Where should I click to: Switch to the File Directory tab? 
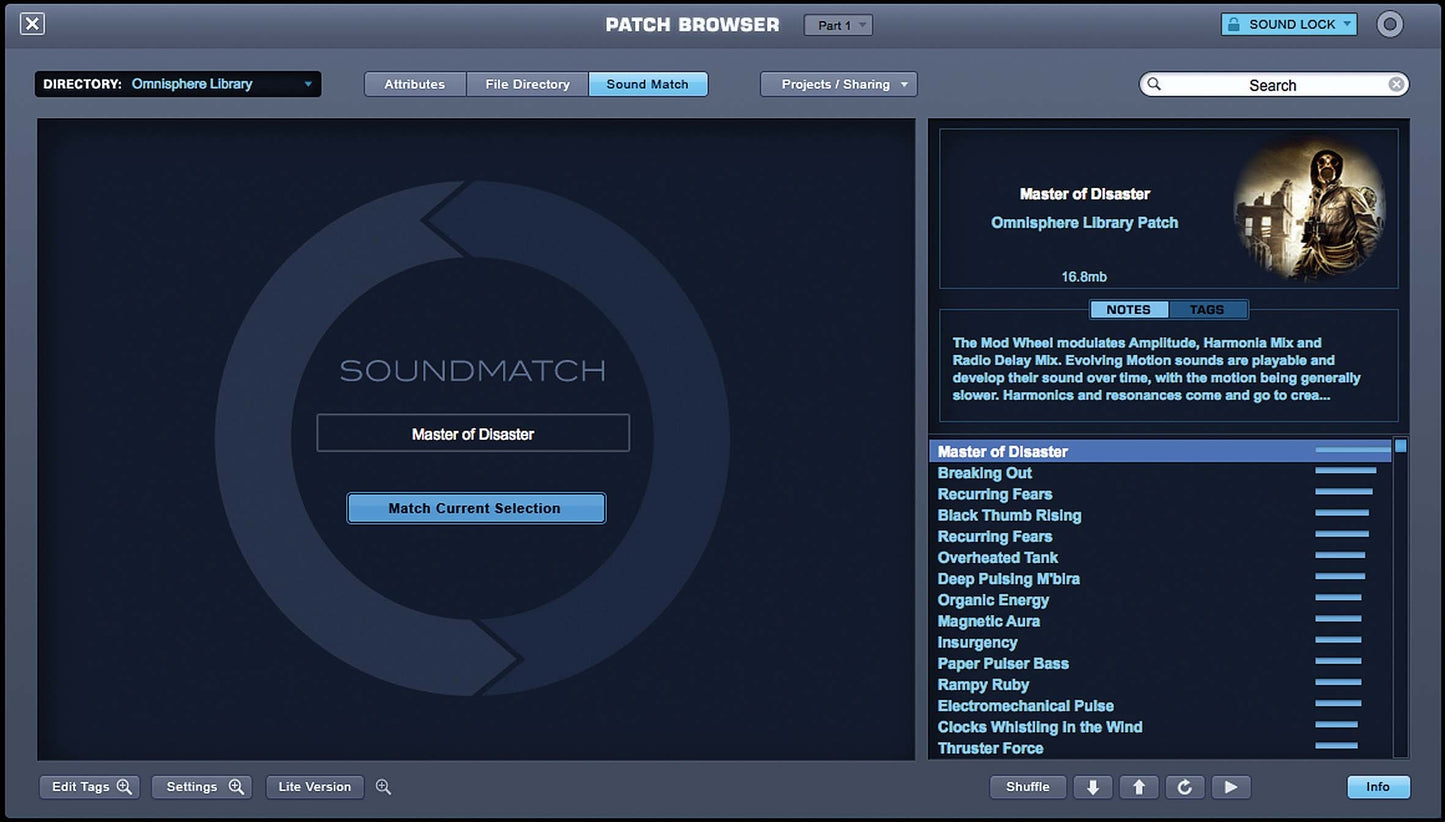click(527, 84)
